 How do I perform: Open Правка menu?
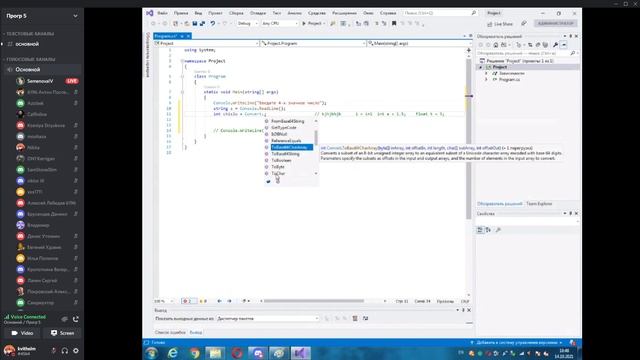tap(181, 13)
